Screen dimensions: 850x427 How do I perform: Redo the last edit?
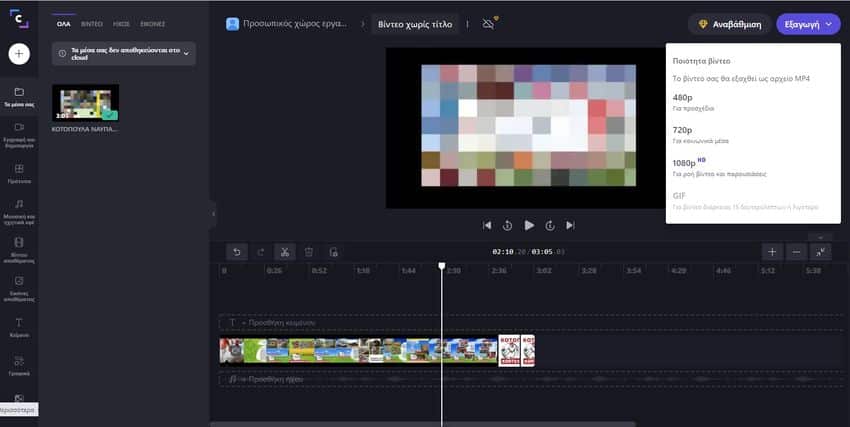(261, 252)
